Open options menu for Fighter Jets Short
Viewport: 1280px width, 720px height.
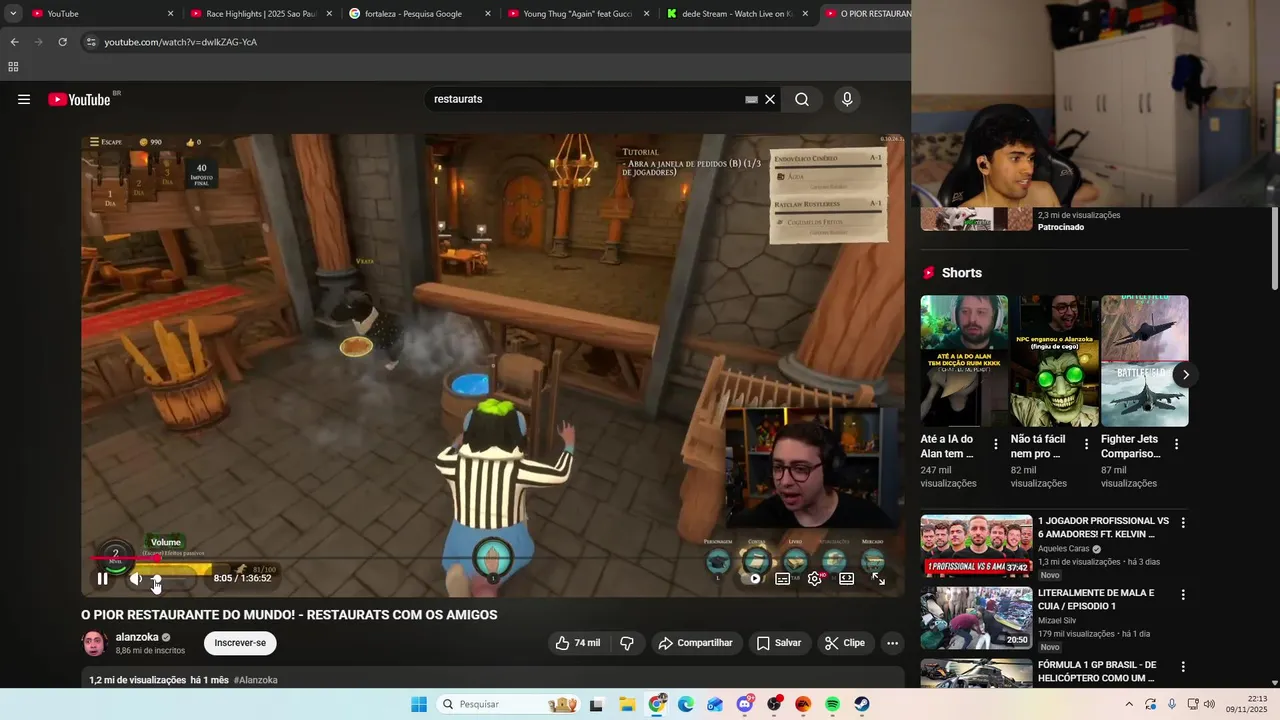coord(1176,444)
